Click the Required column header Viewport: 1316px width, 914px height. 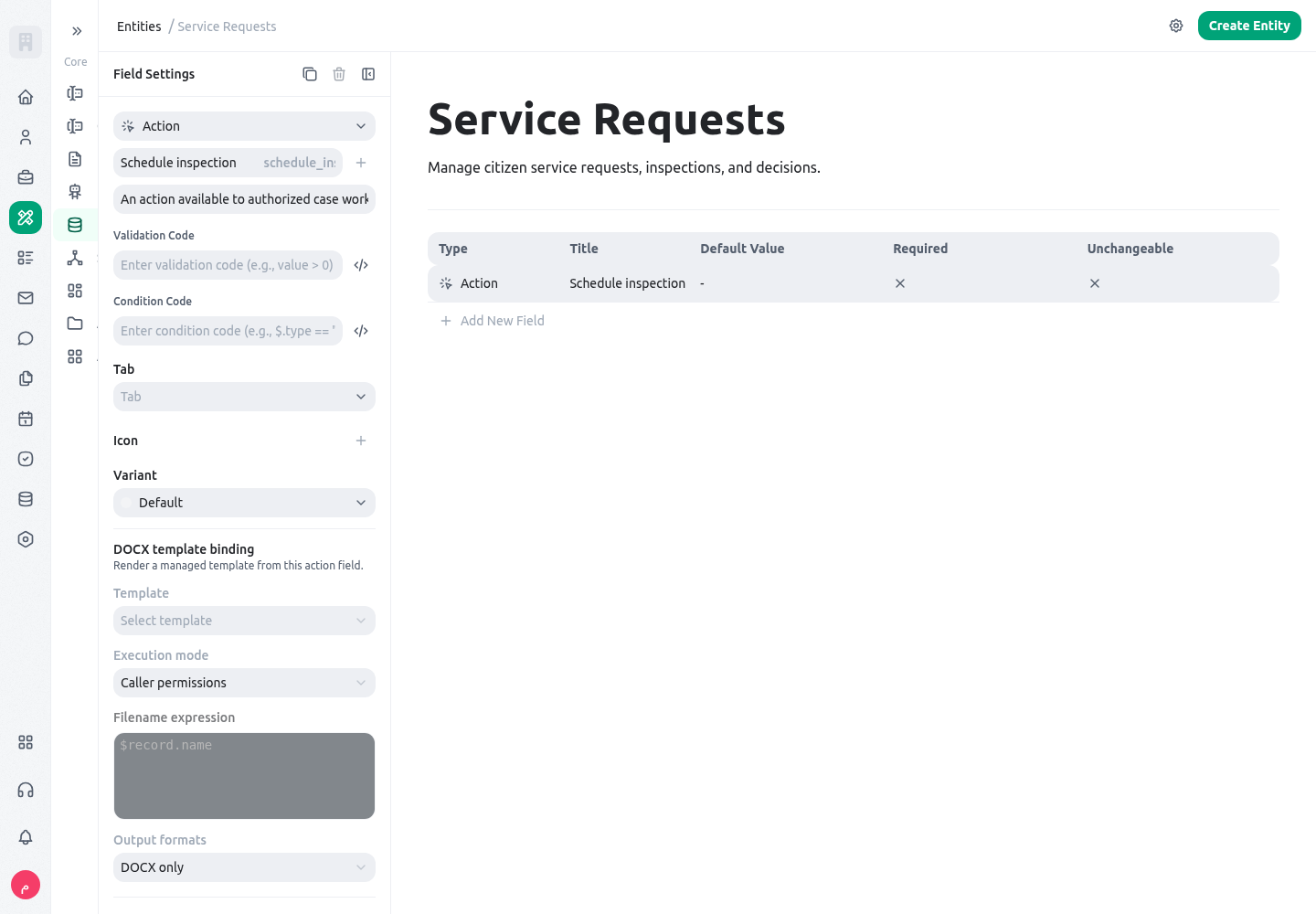920,249
